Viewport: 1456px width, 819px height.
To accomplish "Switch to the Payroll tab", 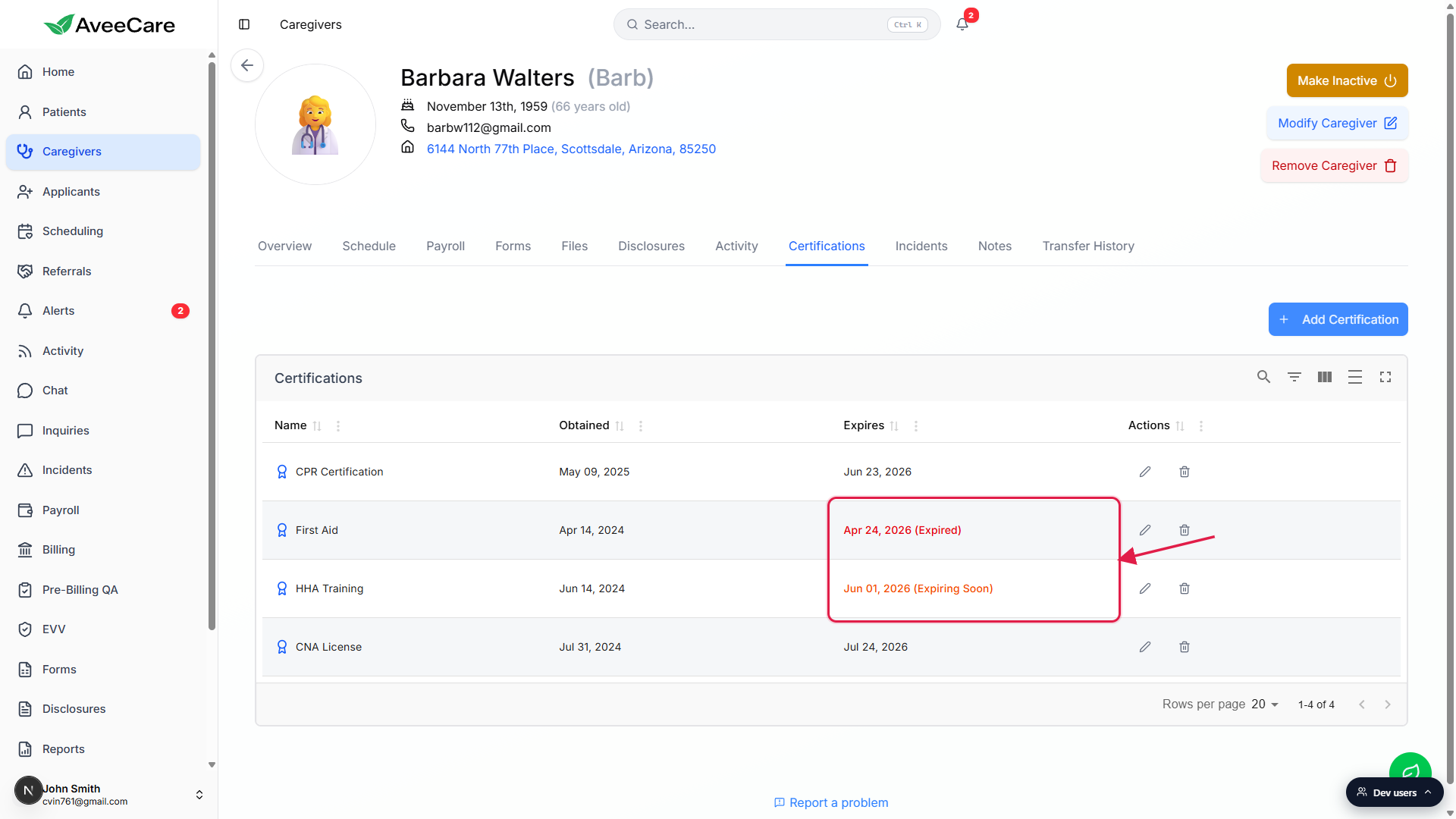I will tap(445, 246).
